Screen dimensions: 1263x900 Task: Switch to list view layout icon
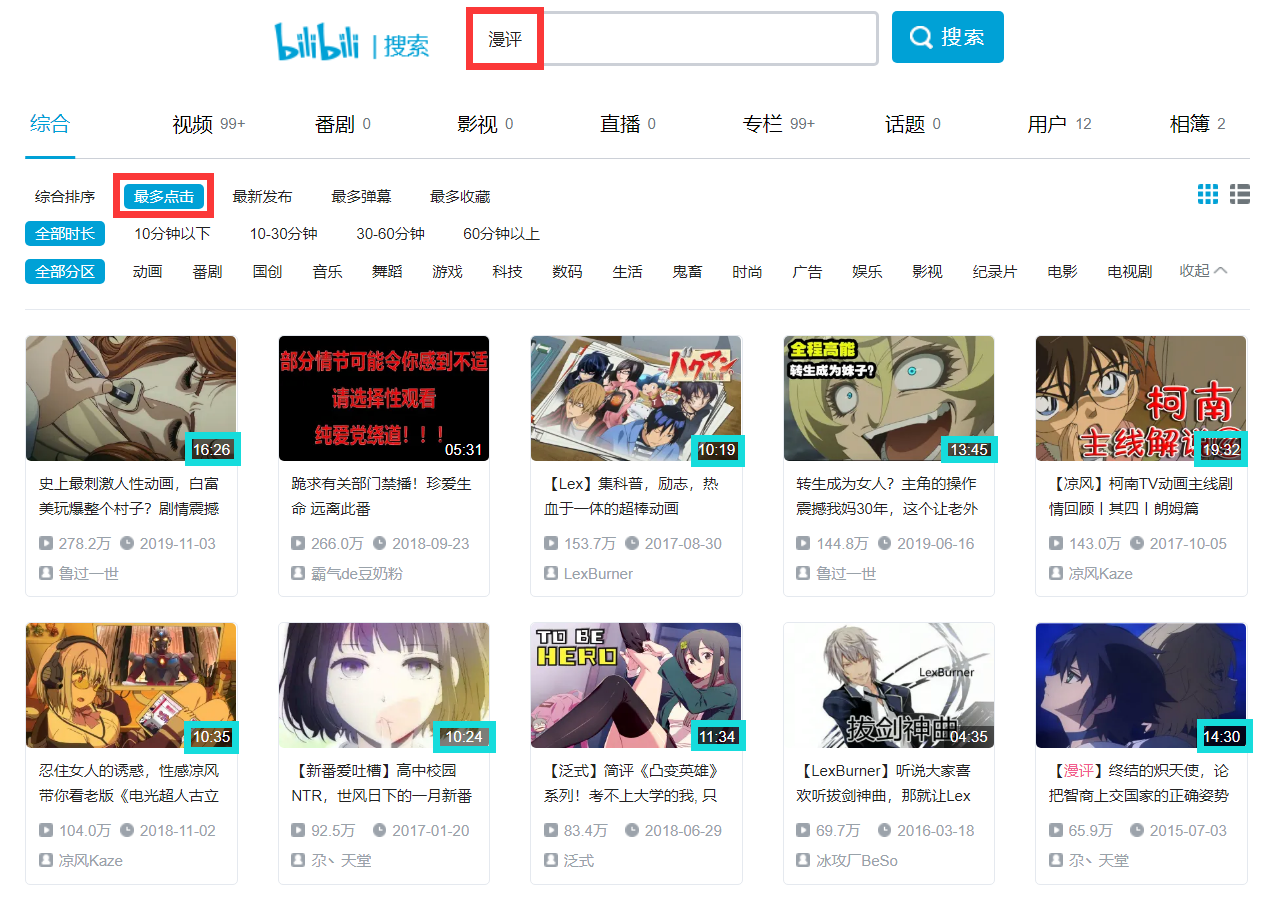1240,194
